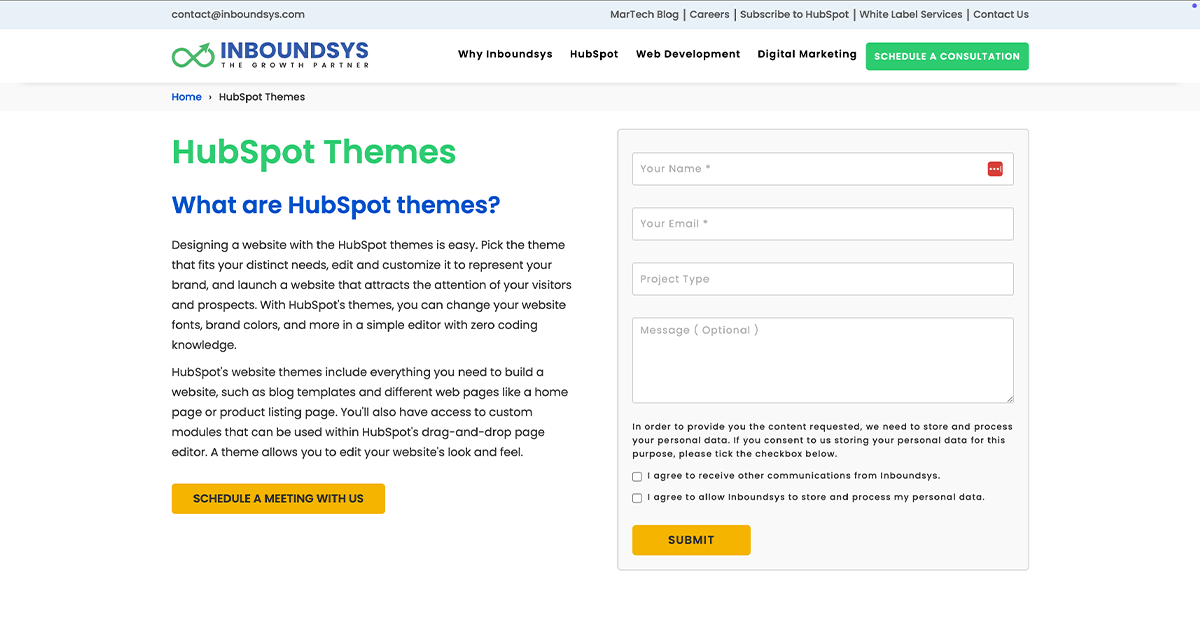Image resolution: width=1200 pixels, height=630 pixels.
Task: Open the MarTech Blog
Action: [644, 14]
